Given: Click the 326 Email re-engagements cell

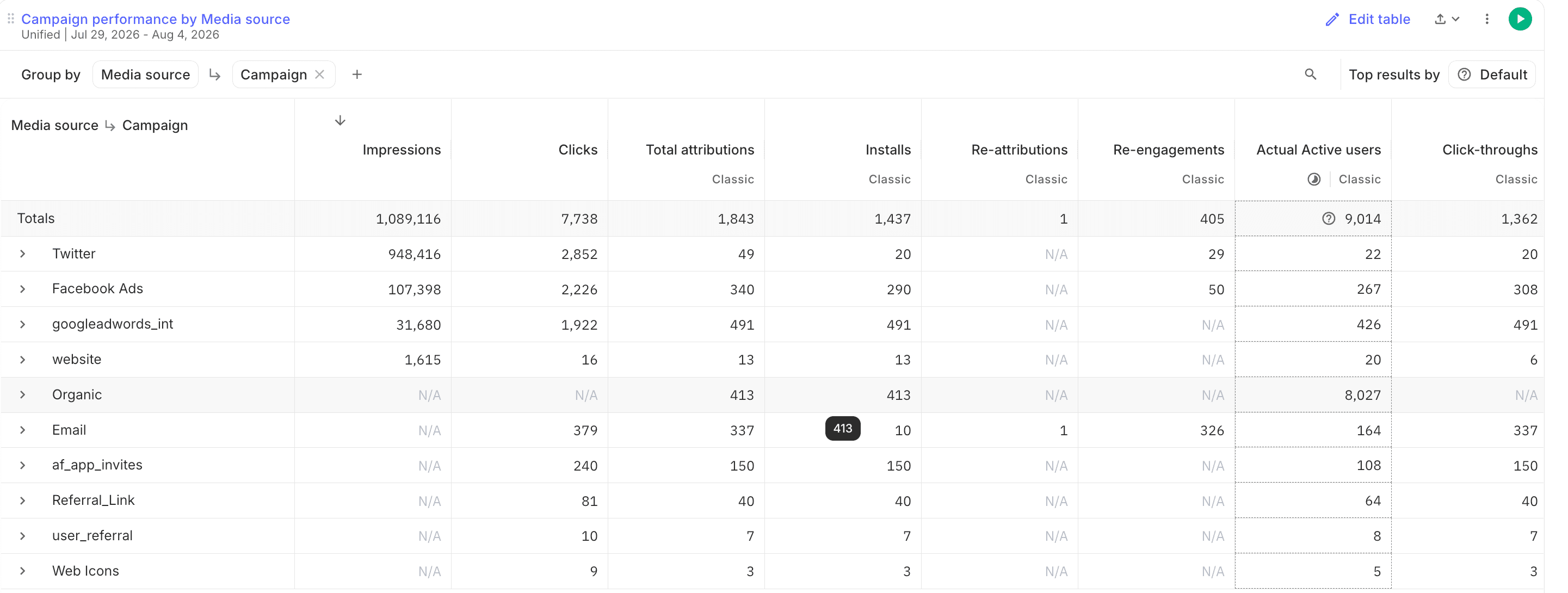Looking at the screenshot, I should [1212, 430].
